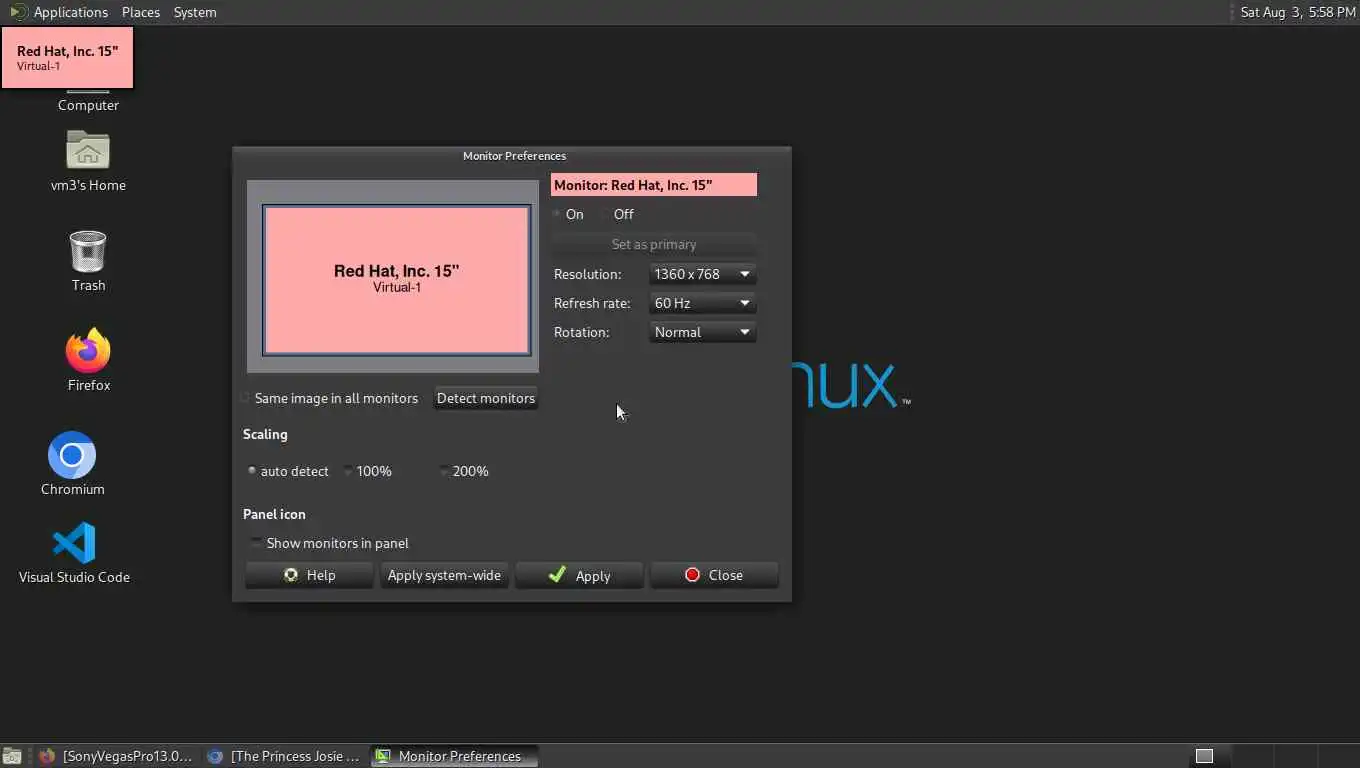Viewport: 1360px width, 768px height.
Task: Click the Red Hat monitor identifier overlay
Action: (67, 58)
